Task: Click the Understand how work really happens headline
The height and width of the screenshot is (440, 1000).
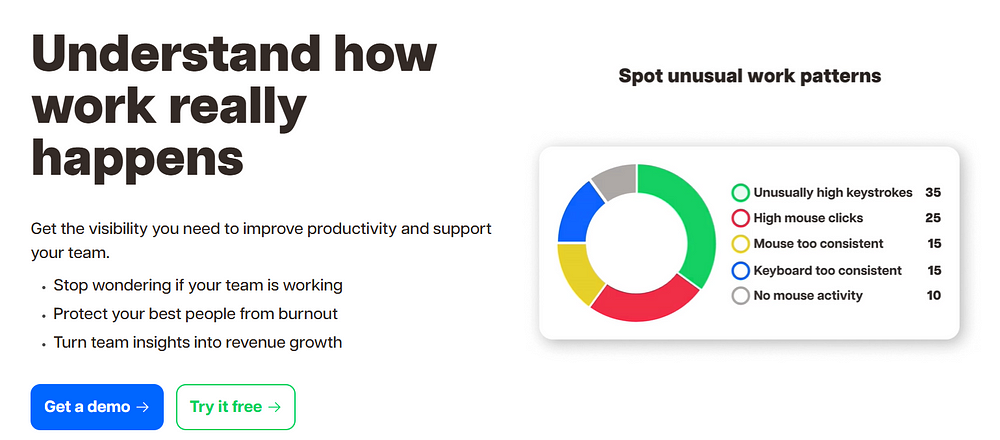Action: click(x=233, y=107)
